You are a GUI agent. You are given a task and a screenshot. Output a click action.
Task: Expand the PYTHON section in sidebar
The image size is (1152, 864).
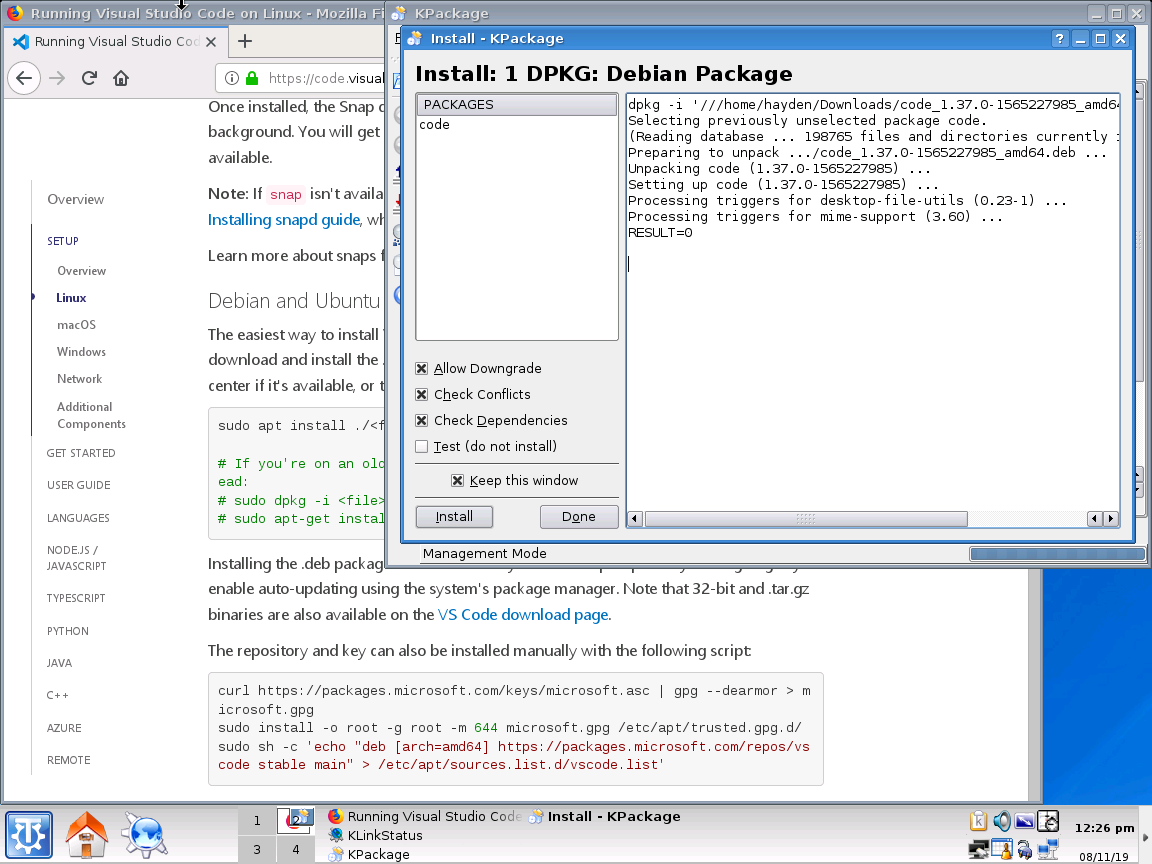pos(68,631)
